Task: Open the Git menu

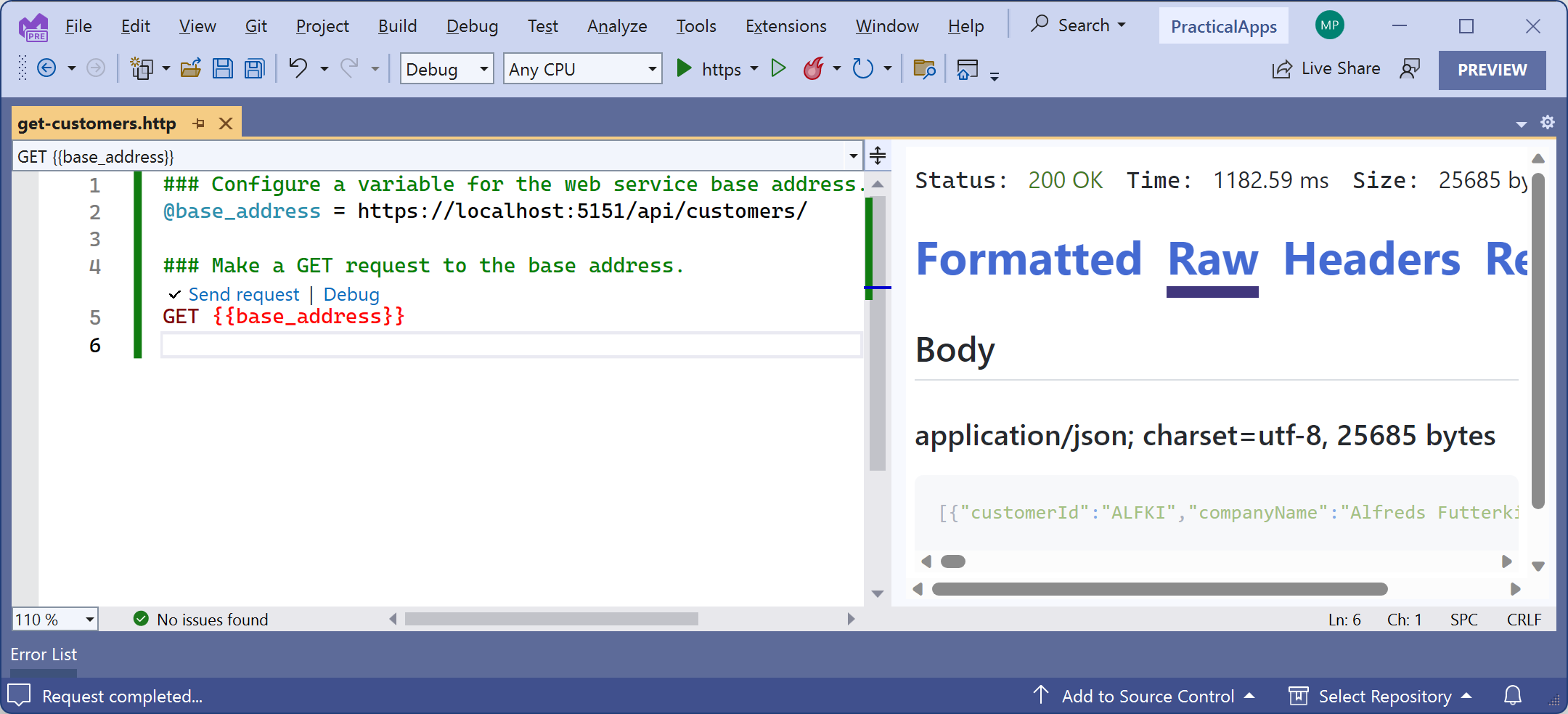Action: [x=256, y=26]
